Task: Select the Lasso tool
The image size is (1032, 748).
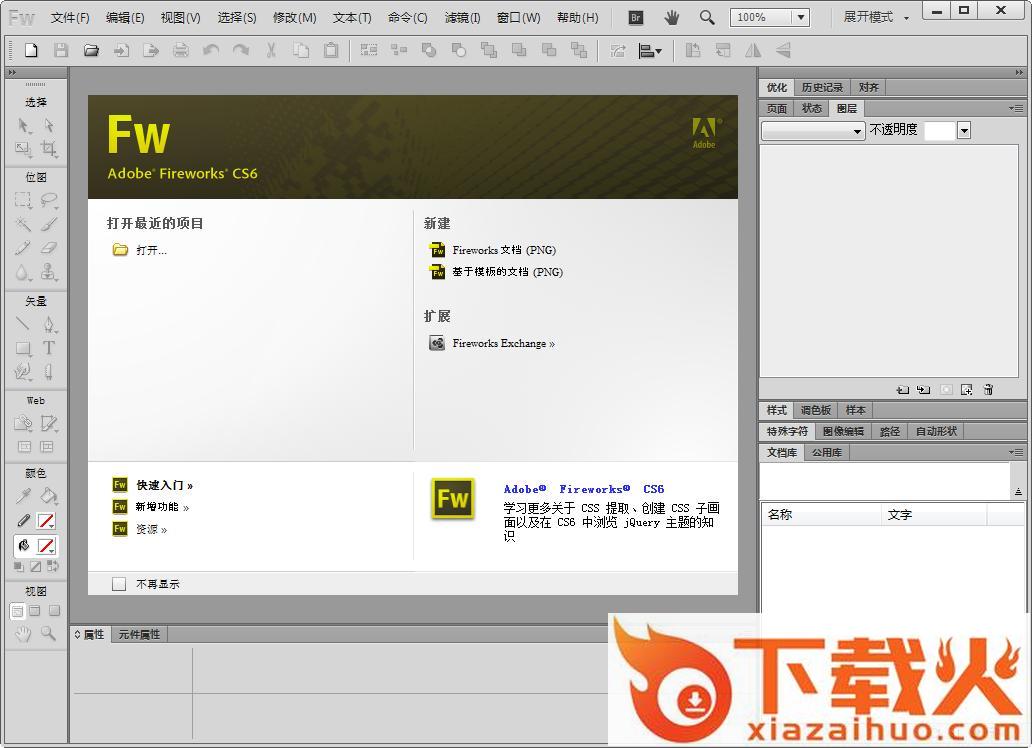Action: point(49,200)
